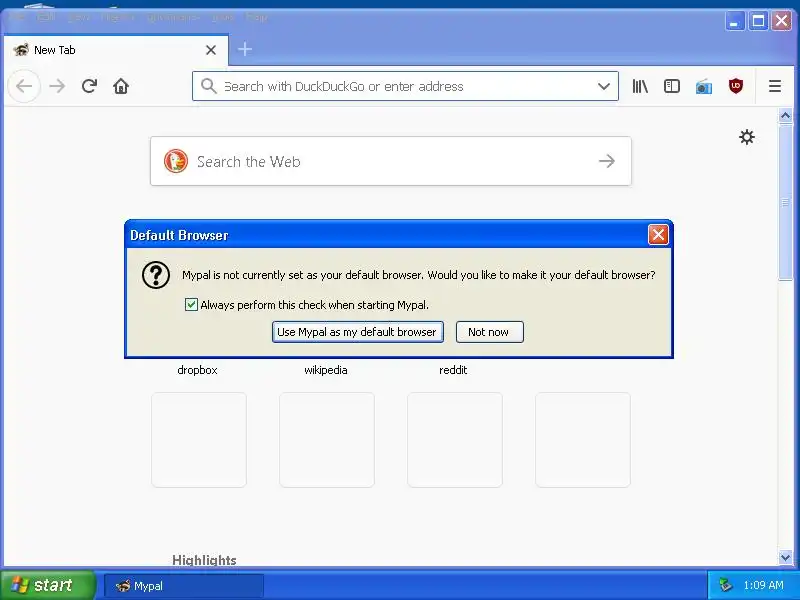
Task: Submit web search with the arrow button
Action: point(607,161)
